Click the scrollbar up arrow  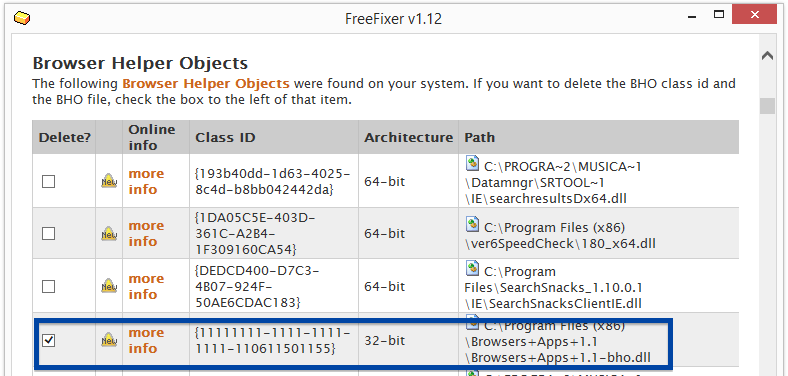point(767,56)
